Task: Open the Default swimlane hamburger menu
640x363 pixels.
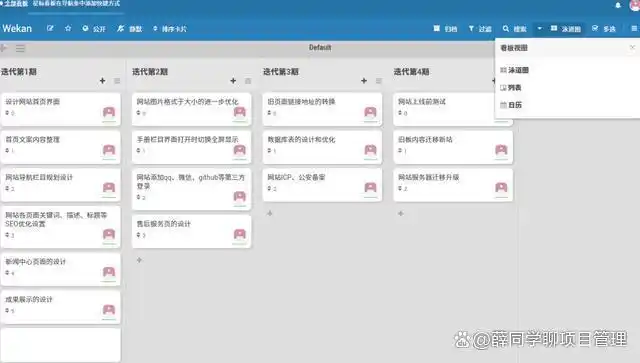Action: [x=20, y=49]
